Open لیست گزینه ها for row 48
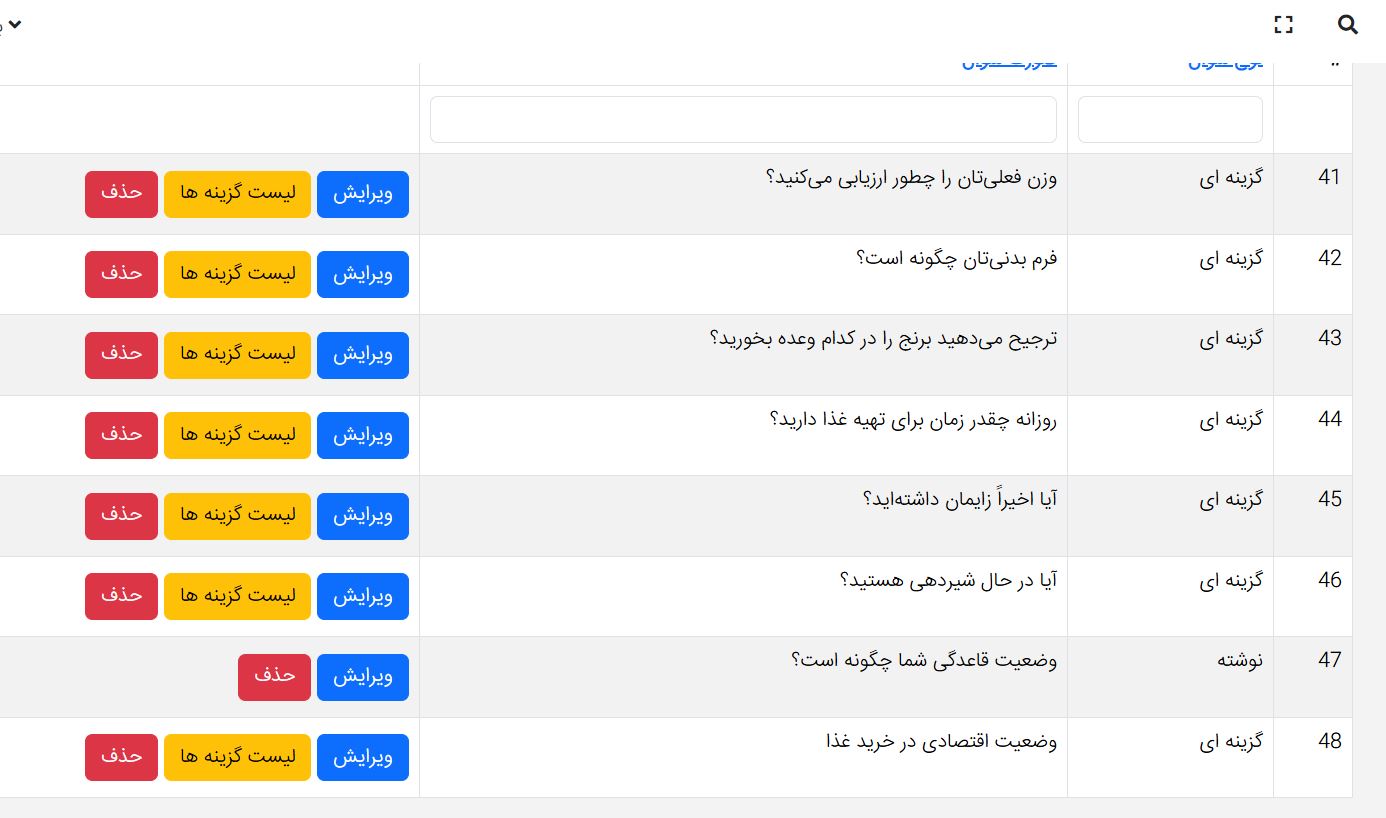Viewport: 1386px width, 818px height. (237, 757)
